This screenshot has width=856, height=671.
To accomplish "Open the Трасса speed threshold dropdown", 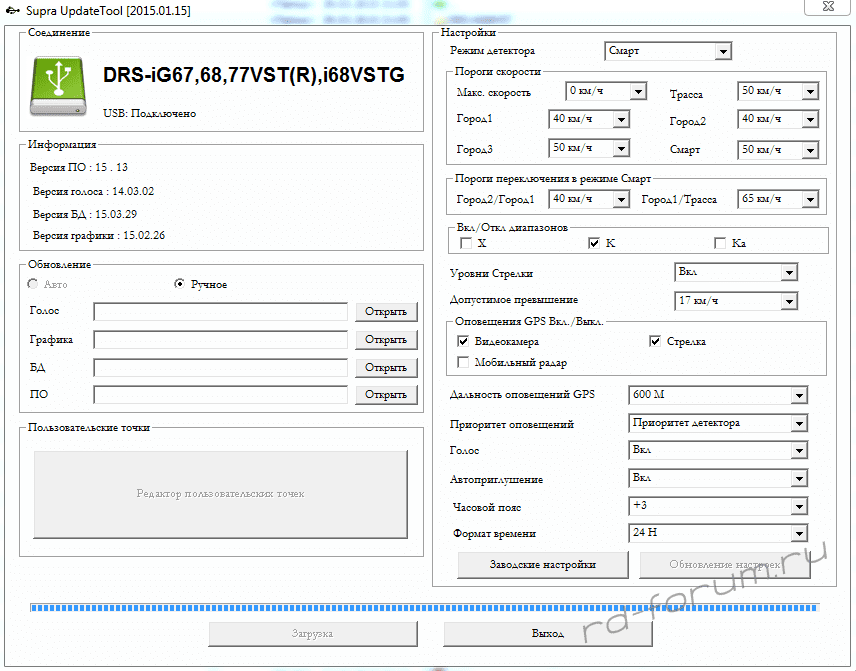I will coord(778,91).
